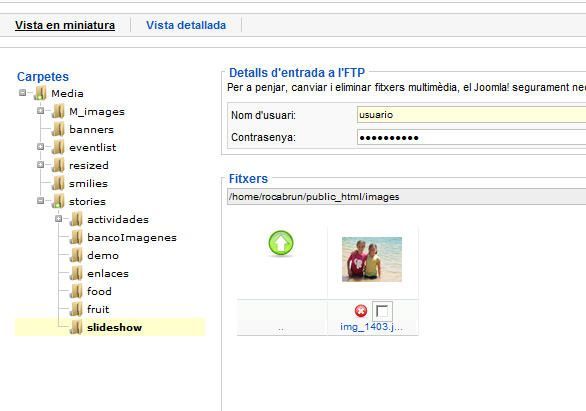Delete img_1403 with the red X icon
This screenshot has height=411, width=586.
point(361,311)
